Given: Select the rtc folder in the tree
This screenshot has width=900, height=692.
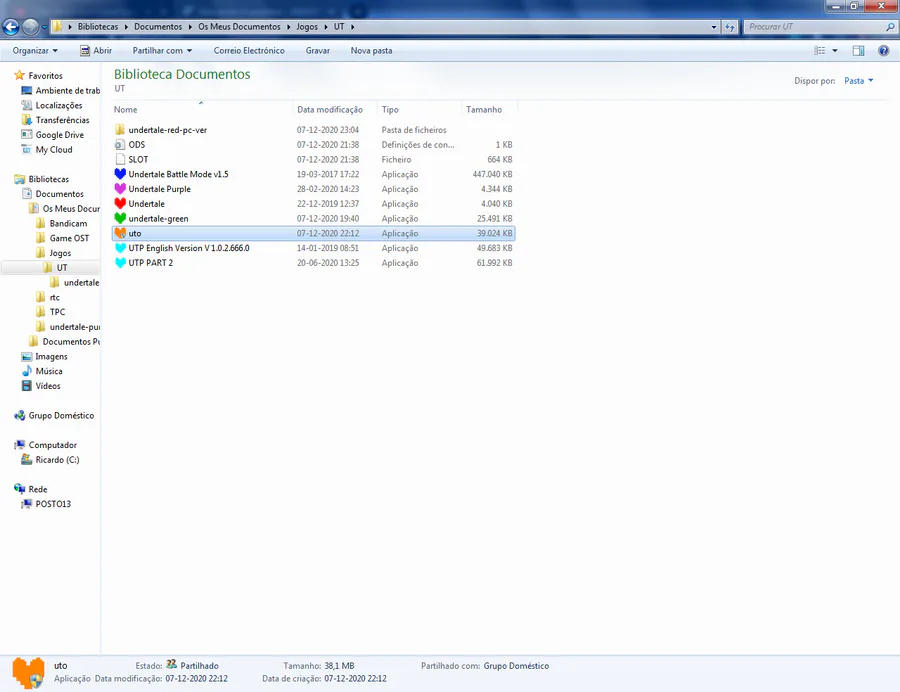Looking at the screenshot, I should tap(48, 297).
